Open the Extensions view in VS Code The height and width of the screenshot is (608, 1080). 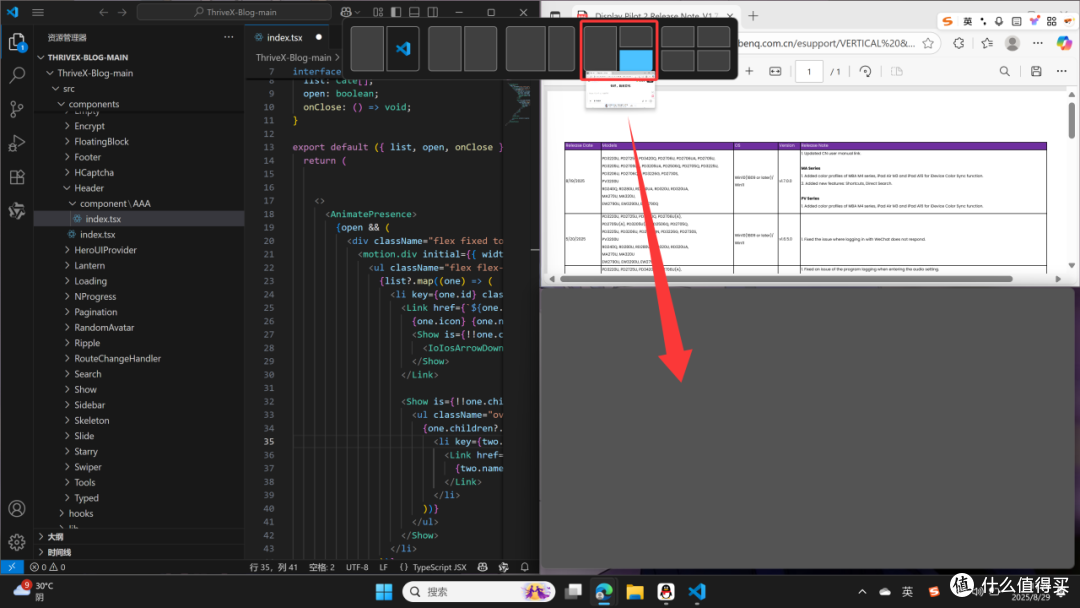coord(17,176)
